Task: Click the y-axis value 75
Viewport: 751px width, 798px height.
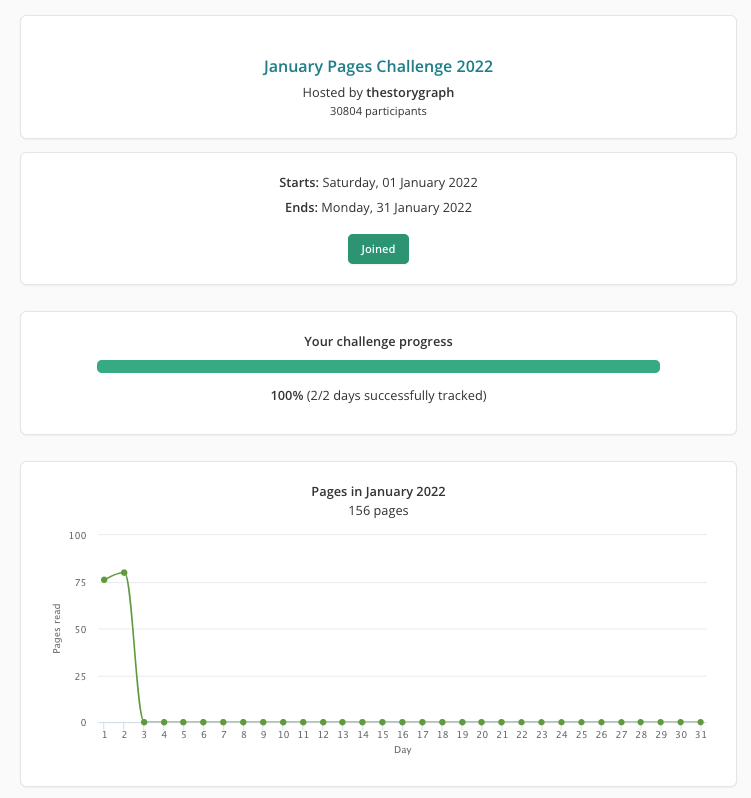Action: click(x=80, y=583)
